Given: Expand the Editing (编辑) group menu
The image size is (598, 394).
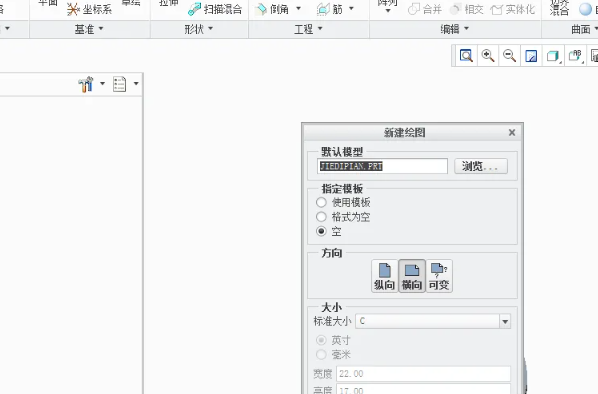Looking at the screenshot, I should pyautogui.click(x=455, y=29).
